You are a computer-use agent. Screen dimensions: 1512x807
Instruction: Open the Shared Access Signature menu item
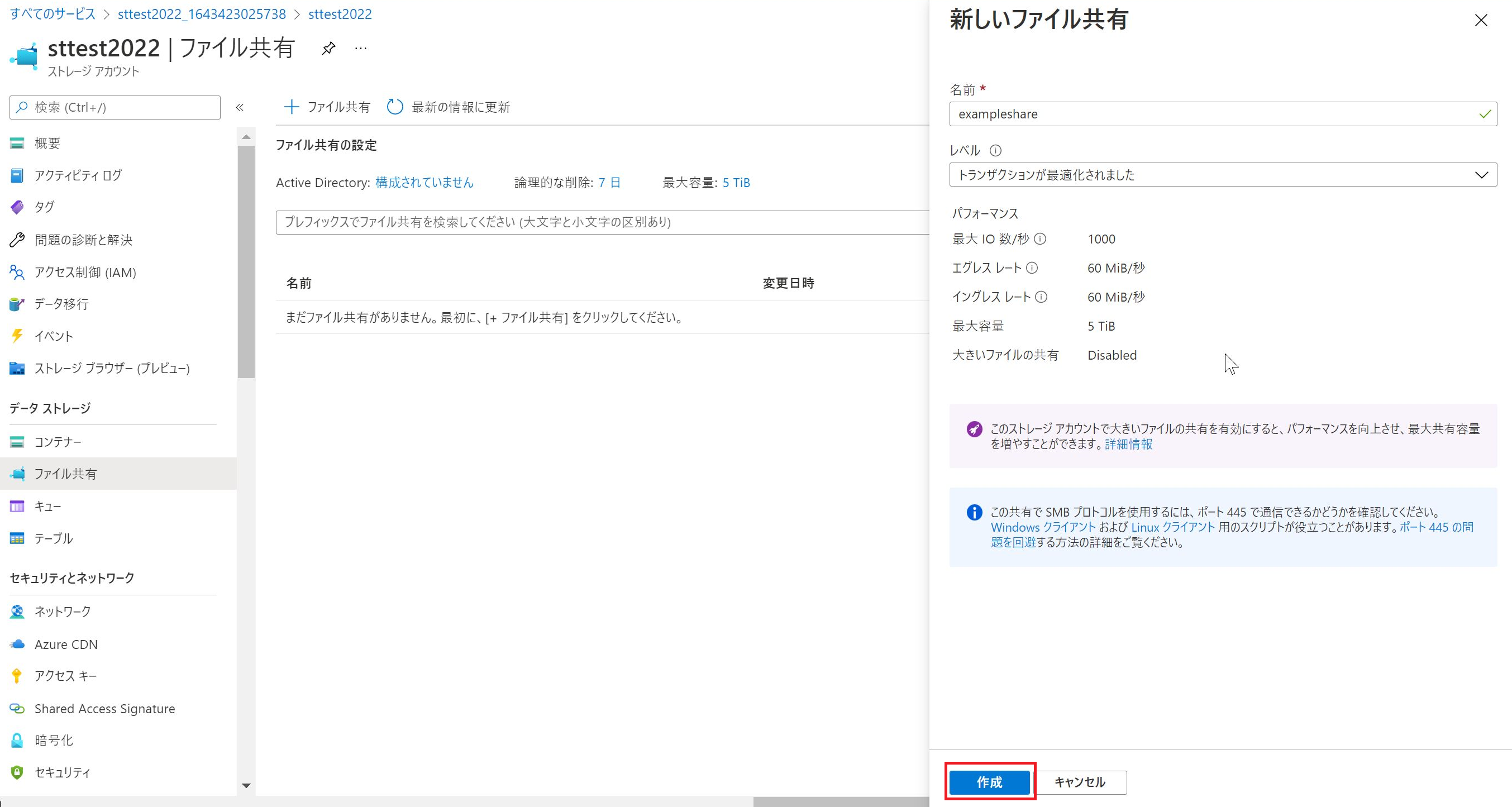pos(104,708)
